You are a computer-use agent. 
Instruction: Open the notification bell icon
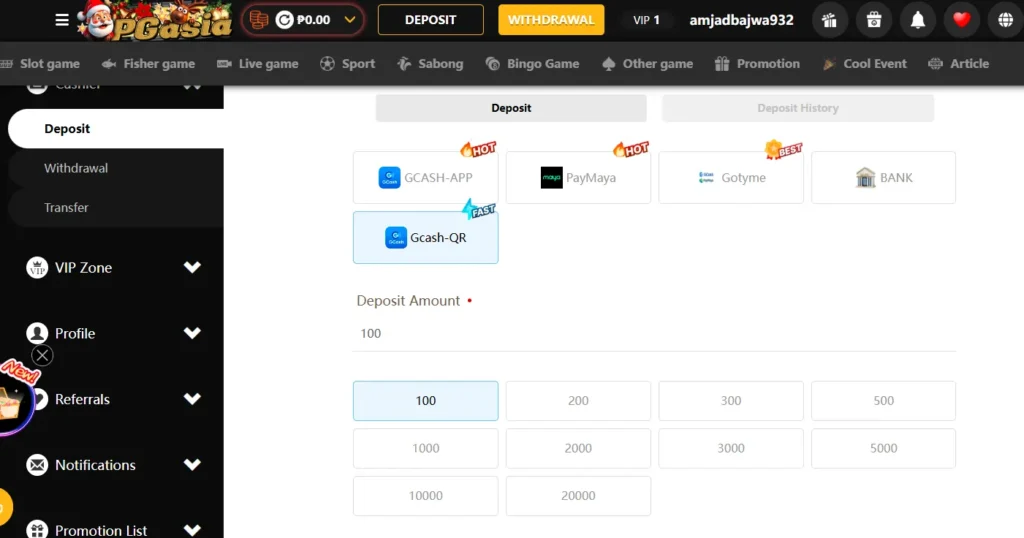918,20
